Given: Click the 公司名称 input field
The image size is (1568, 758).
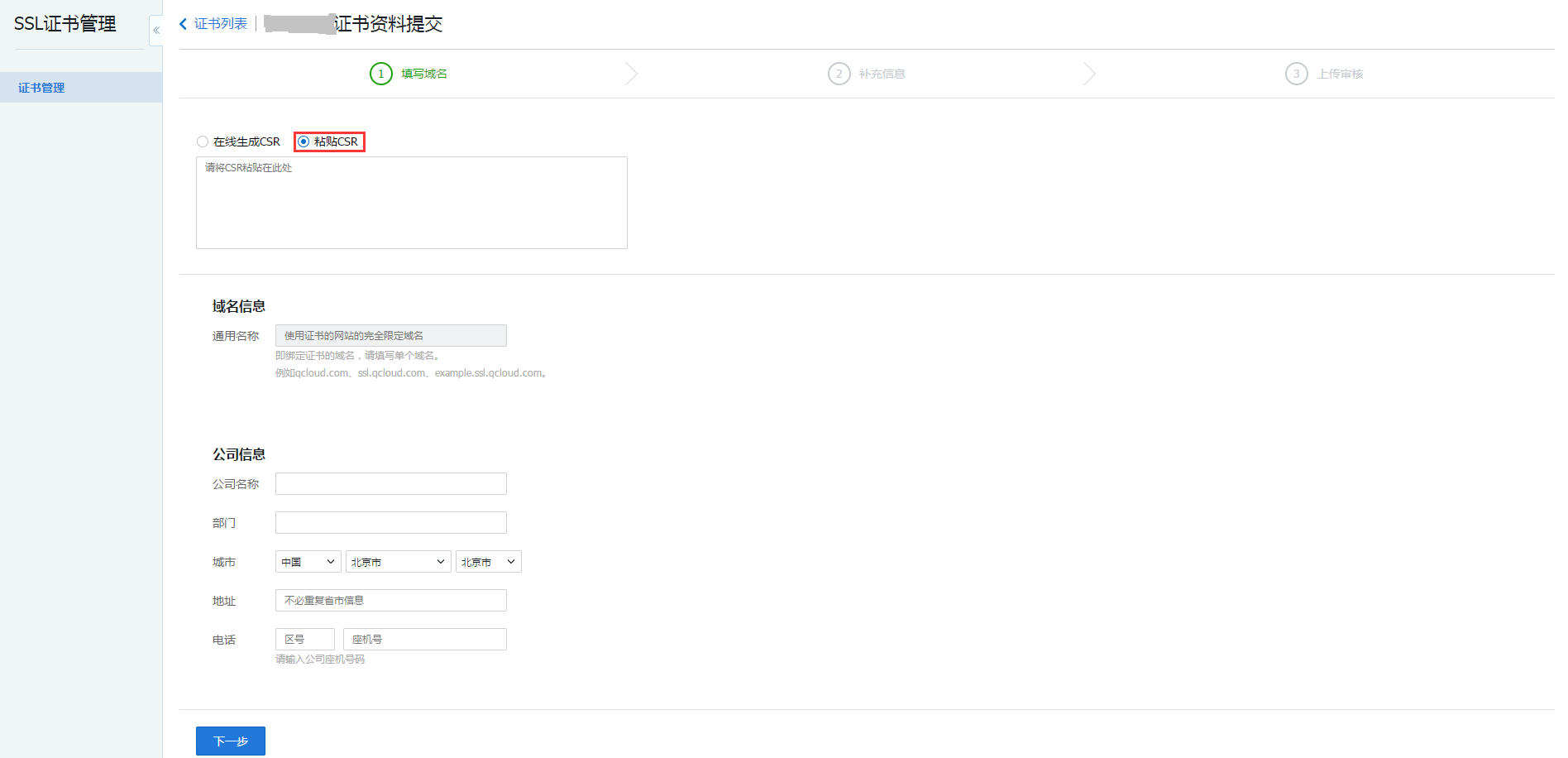Looking at the screenshot, I should (390, 484).
